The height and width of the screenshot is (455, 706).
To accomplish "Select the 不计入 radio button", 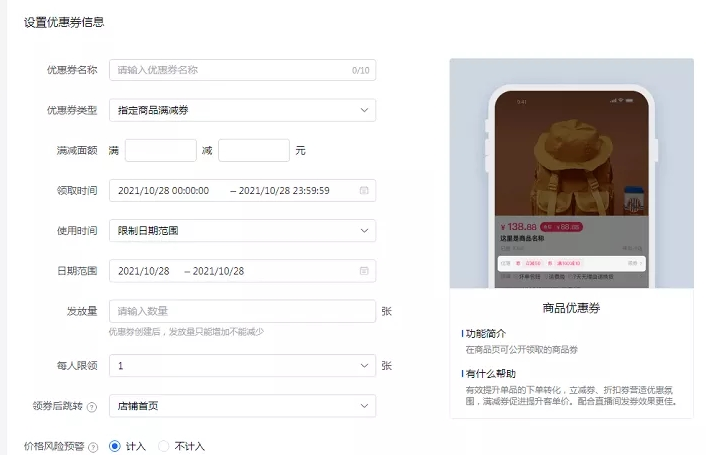I will 163,446.
